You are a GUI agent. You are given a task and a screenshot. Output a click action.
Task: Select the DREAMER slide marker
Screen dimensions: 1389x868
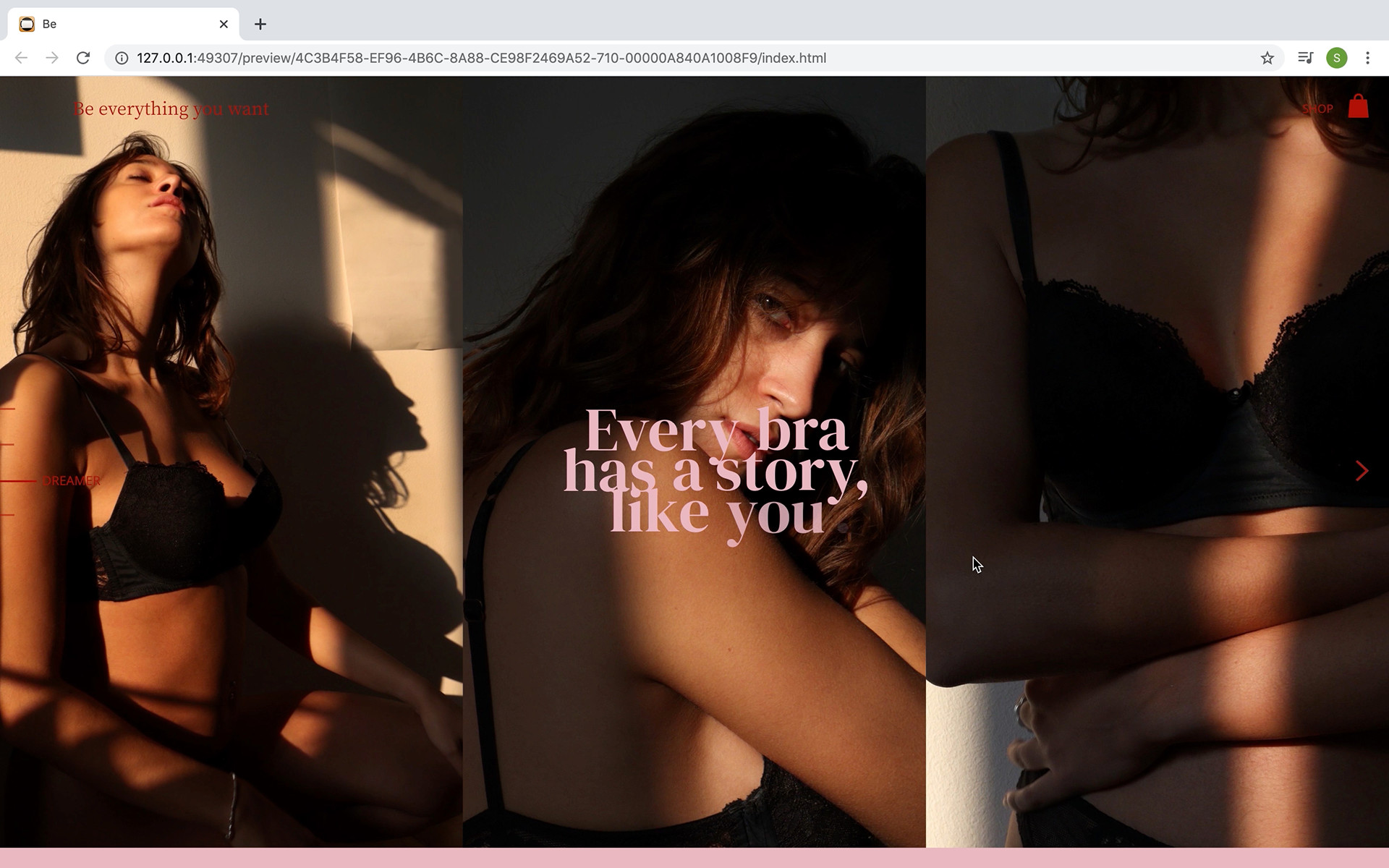pos(70,480)
